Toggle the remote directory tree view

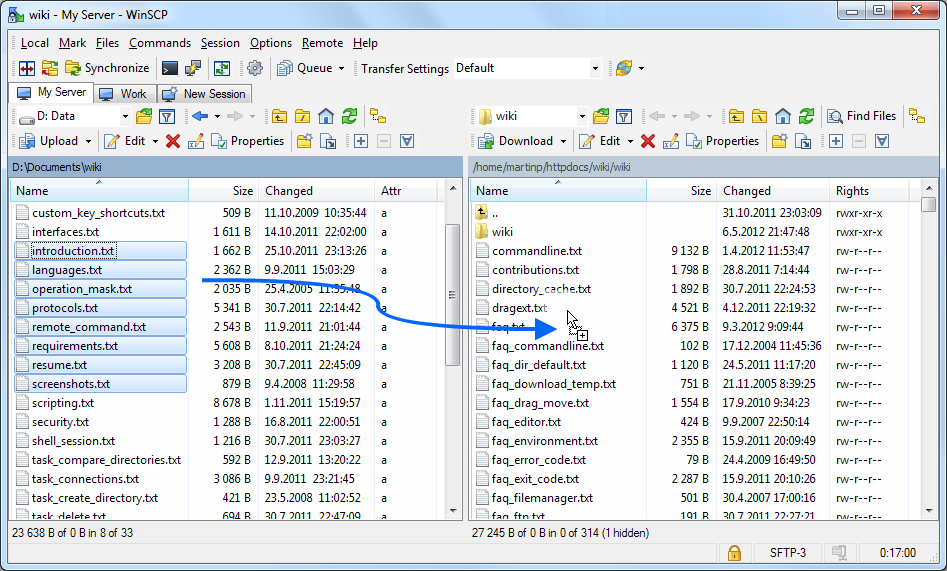click(916, 116)
